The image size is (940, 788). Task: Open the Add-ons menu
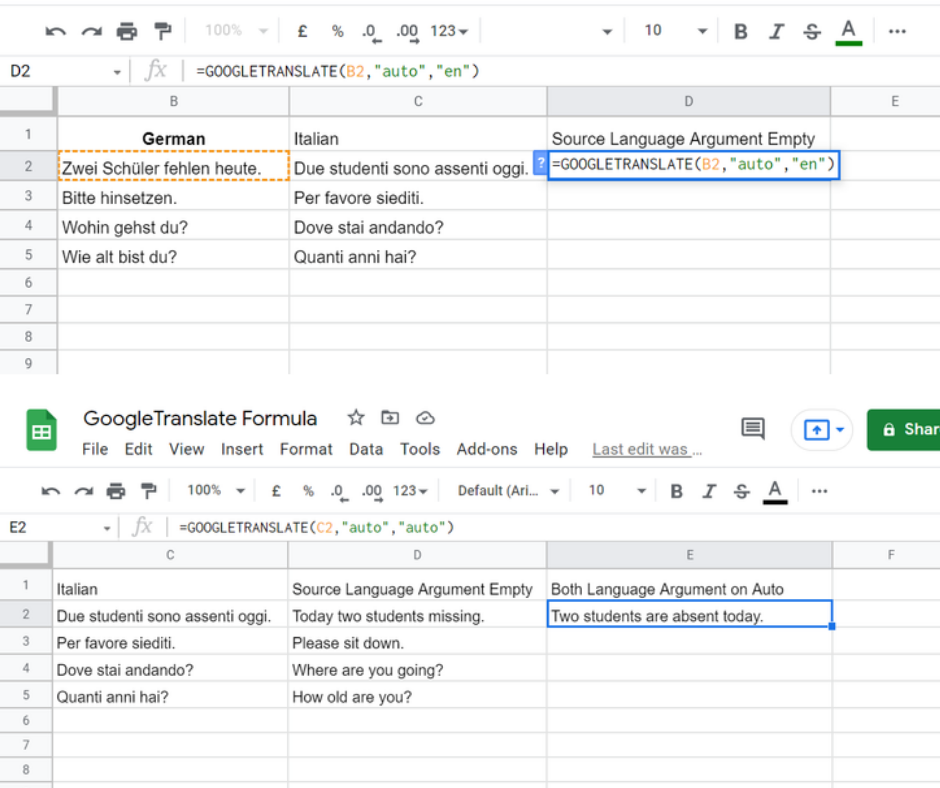tap(489, 449)
